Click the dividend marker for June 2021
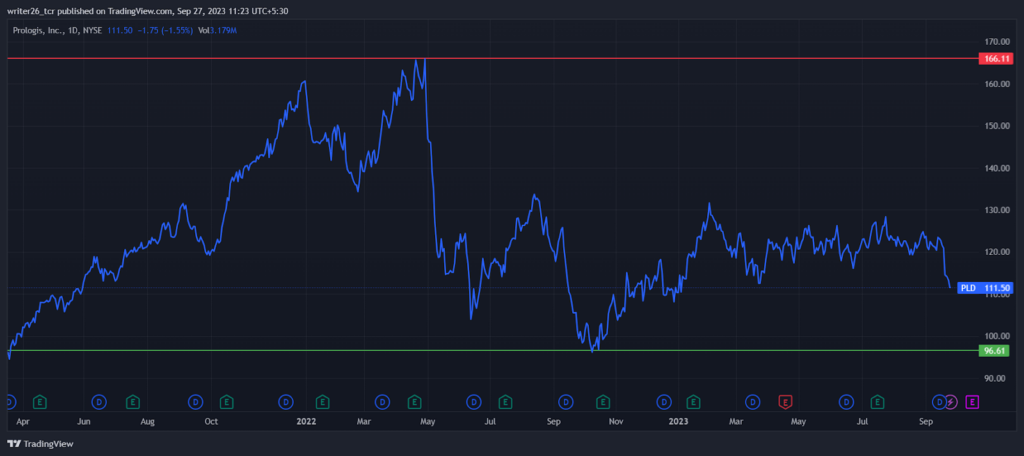This screenshot has height=456, width=1024. click(x=100, y=400)
